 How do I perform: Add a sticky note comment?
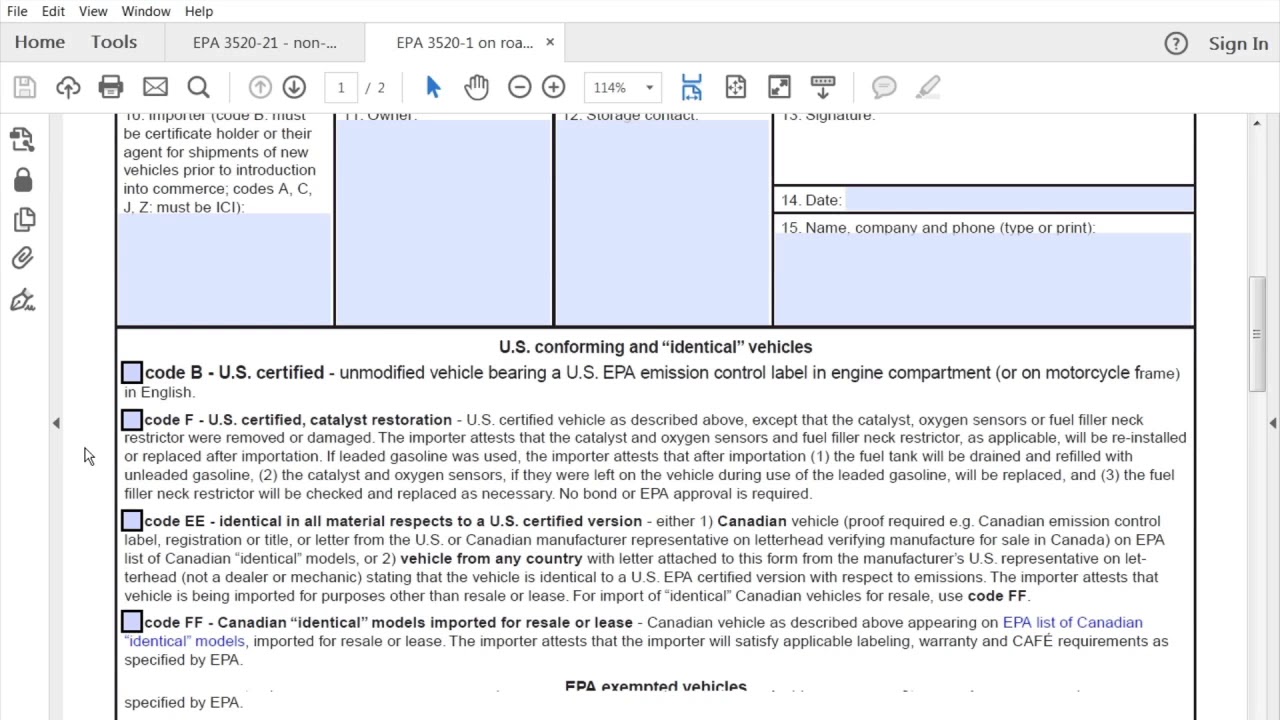click(x=884, y=87)
